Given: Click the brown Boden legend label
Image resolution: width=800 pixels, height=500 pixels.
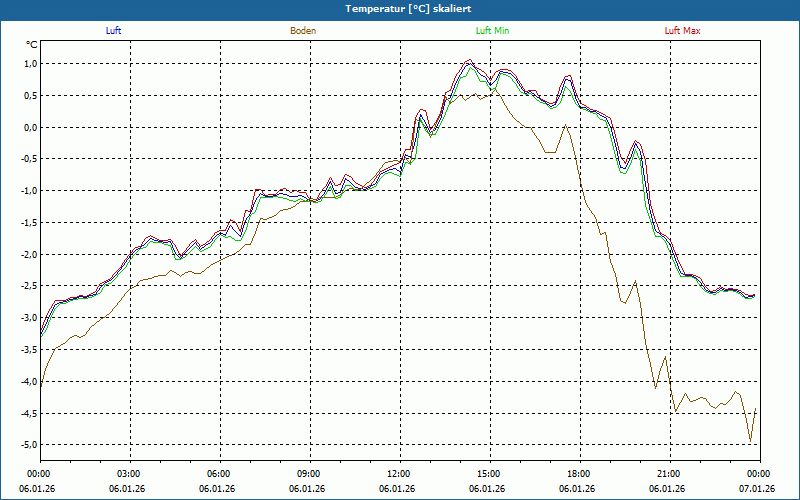Looking at the screenshot, I should [303, 31].
